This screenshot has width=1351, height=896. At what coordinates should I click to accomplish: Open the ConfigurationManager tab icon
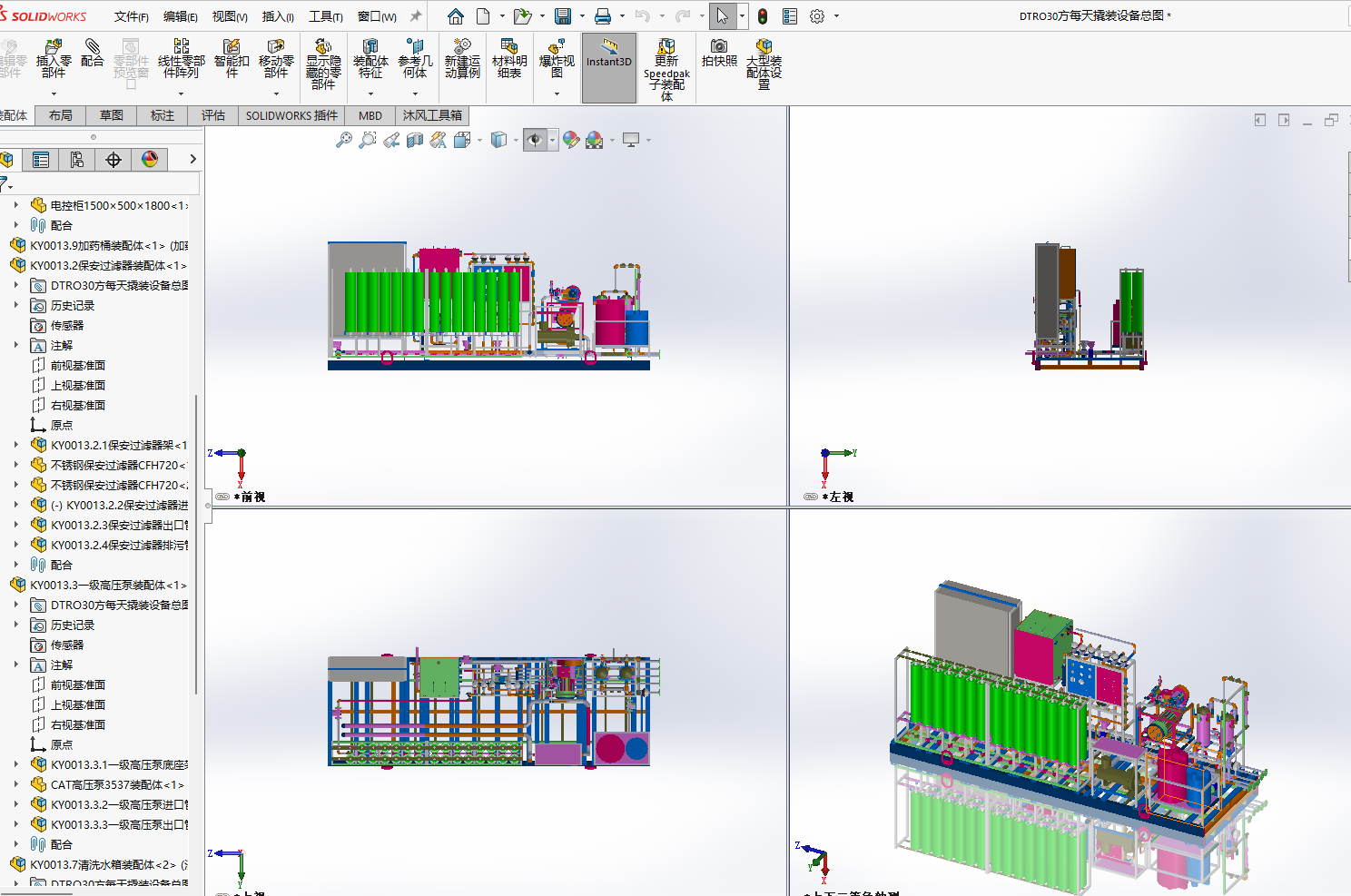[x=77, y=160]
